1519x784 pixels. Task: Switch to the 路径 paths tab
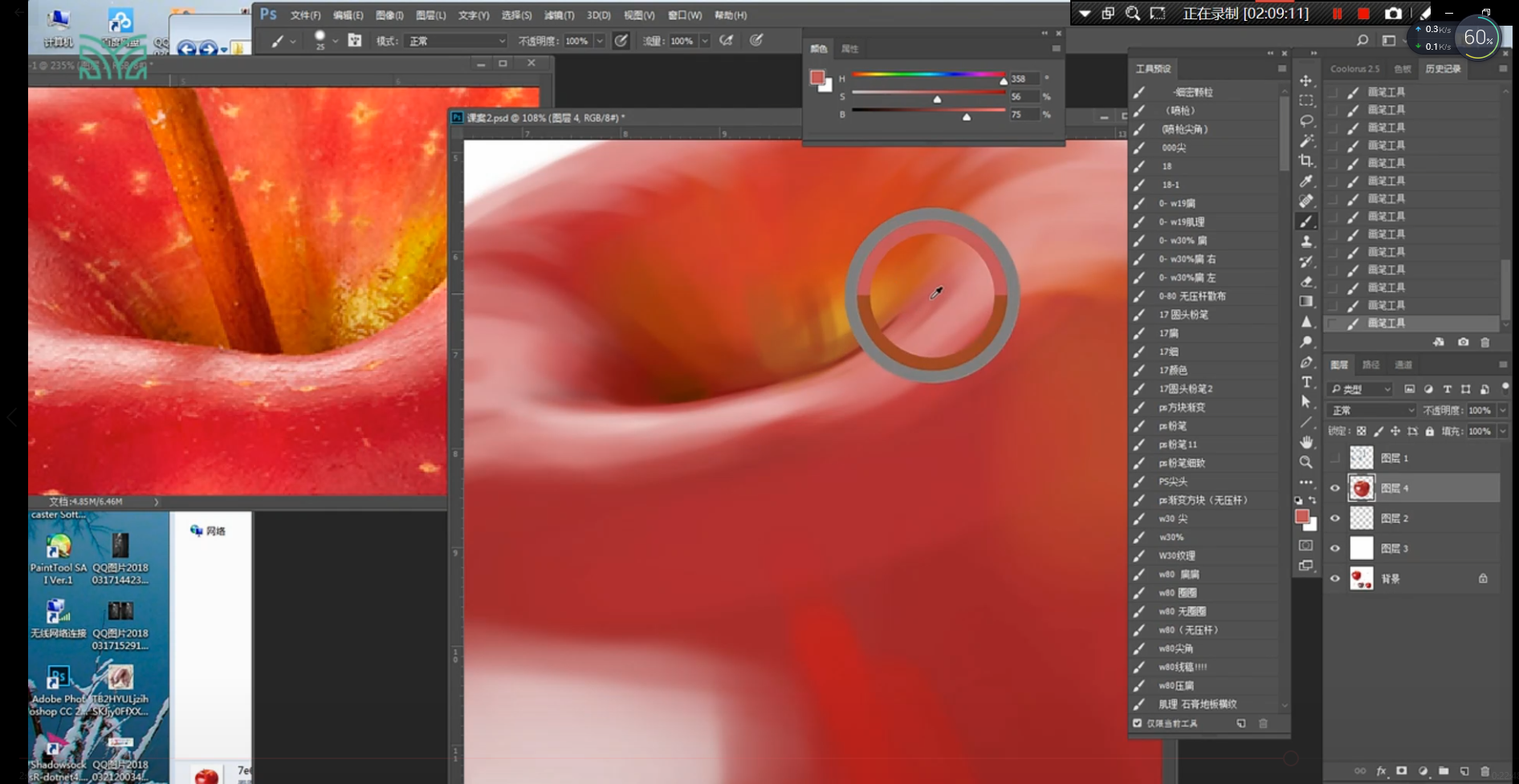coord(1370,365)
